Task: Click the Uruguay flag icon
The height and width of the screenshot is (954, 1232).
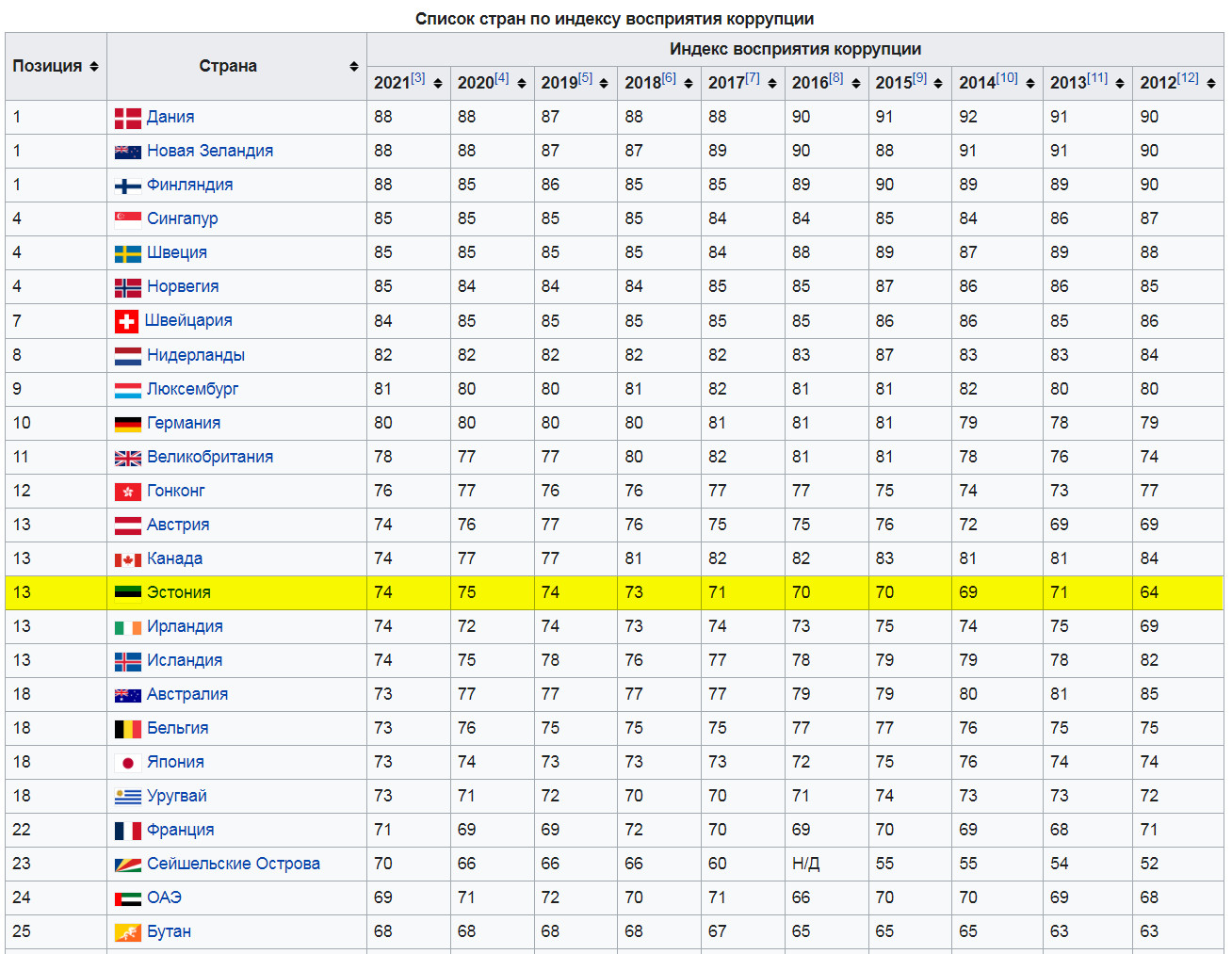Action: [x=127, y=797]
